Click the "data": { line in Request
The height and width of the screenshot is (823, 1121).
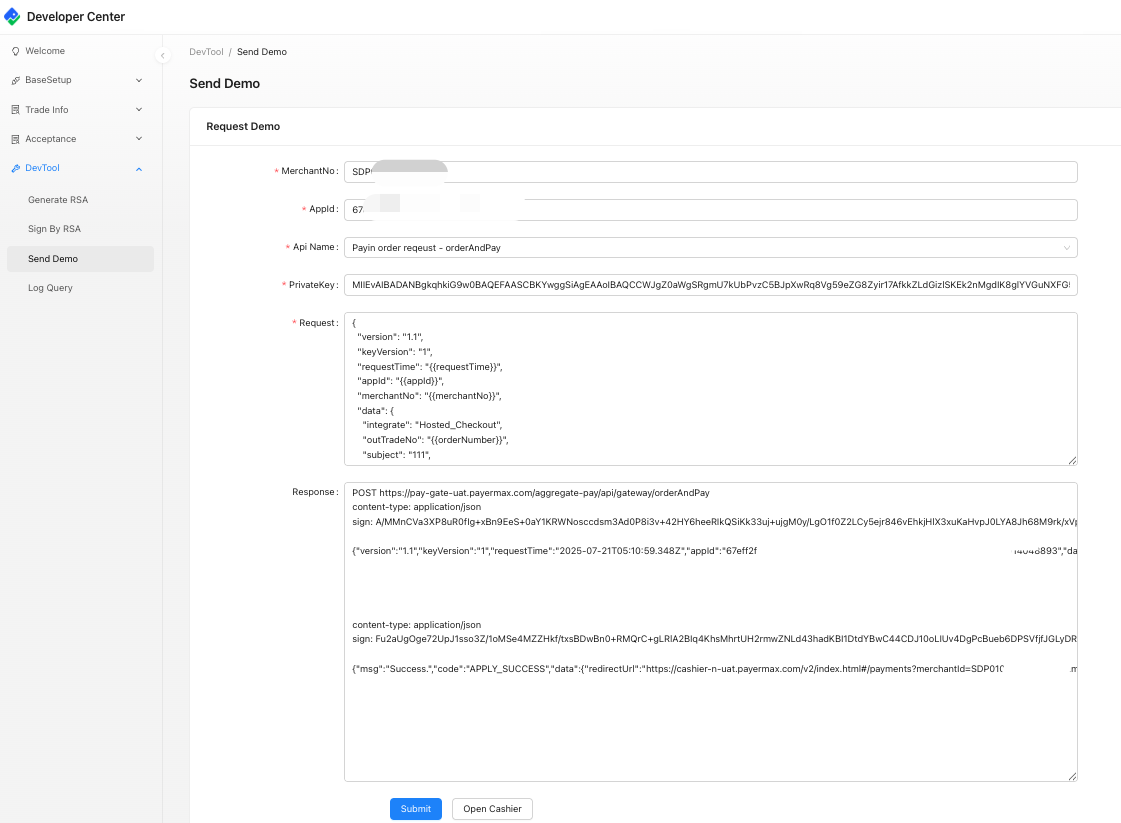point(375,410)
